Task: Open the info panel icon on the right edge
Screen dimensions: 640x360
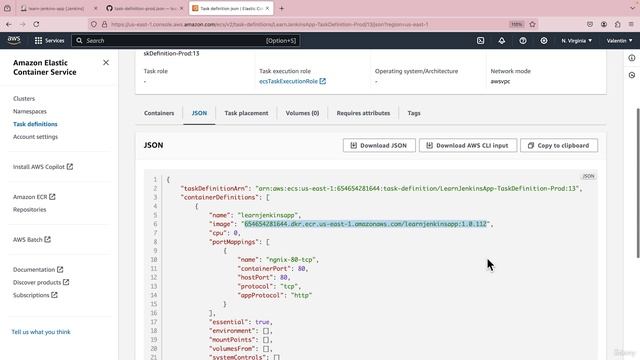Action: tap(632, 58)
